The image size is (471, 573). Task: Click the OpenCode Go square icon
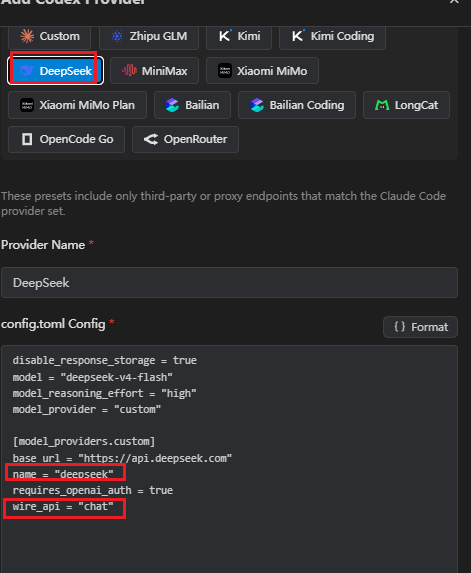coord(27,139)
